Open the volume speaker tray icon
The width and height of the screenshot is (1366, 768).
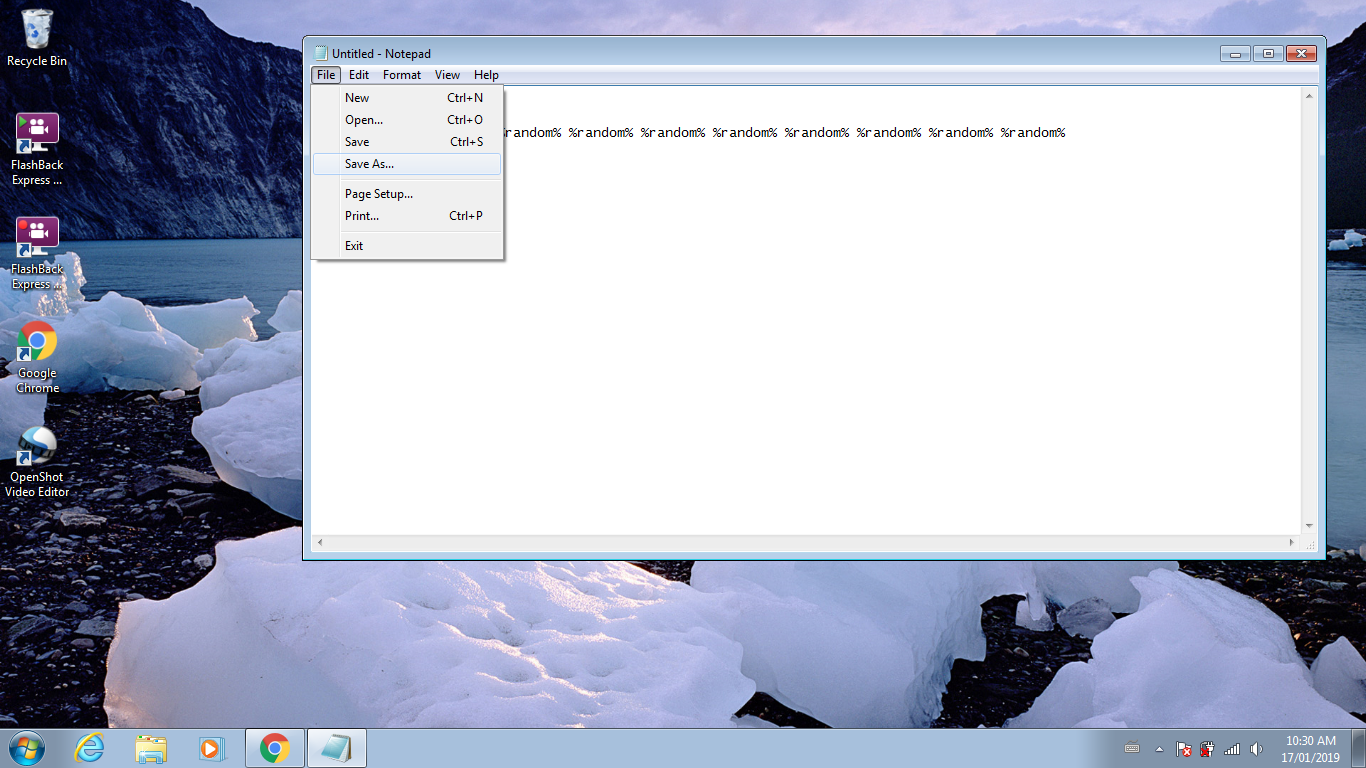pyautogui.click(x=1256, y=748)
